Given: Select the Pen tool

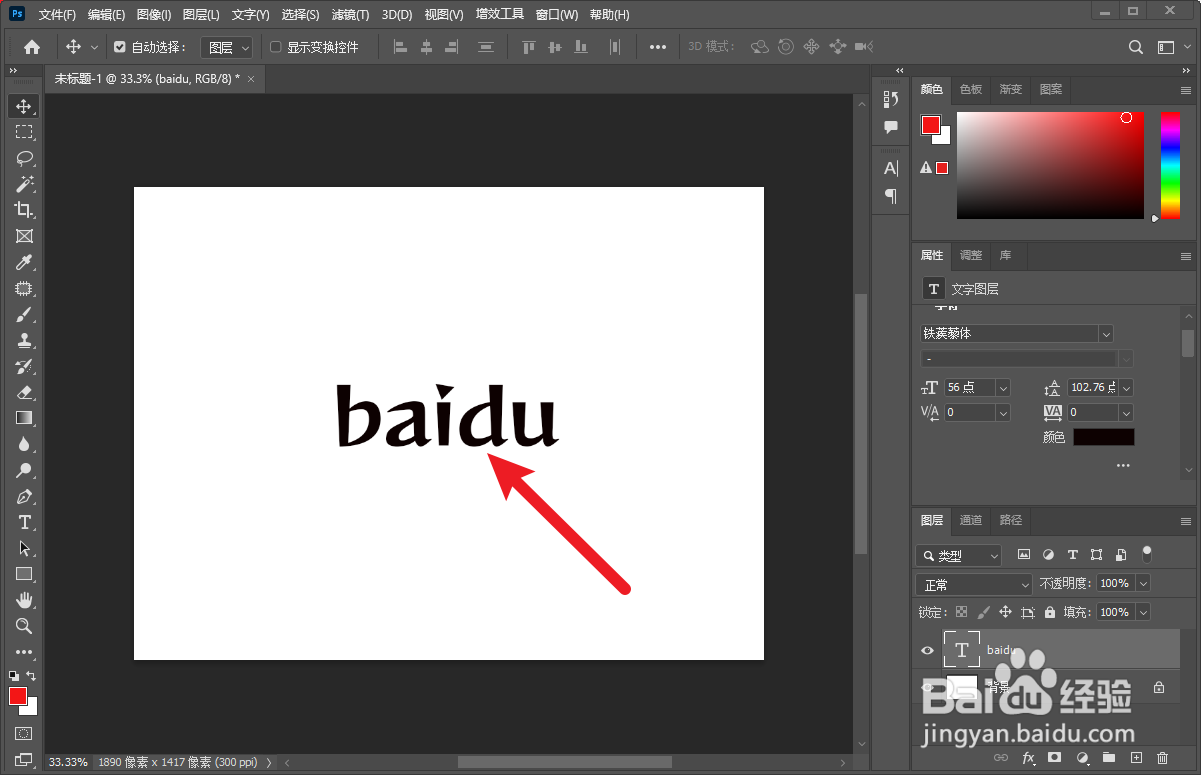Looking at the screenshot, I should click(24, 496).
